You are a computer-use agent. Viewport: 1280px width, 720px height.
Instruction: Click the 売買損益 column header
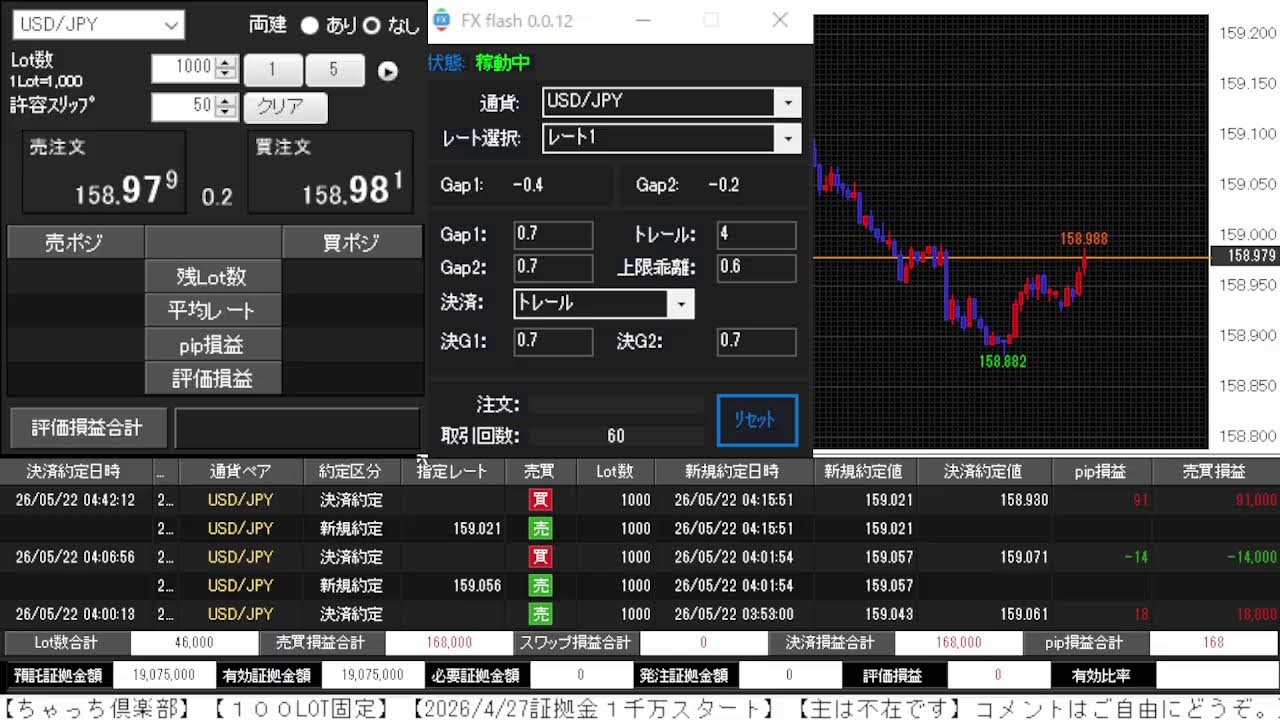point(1214,471)
